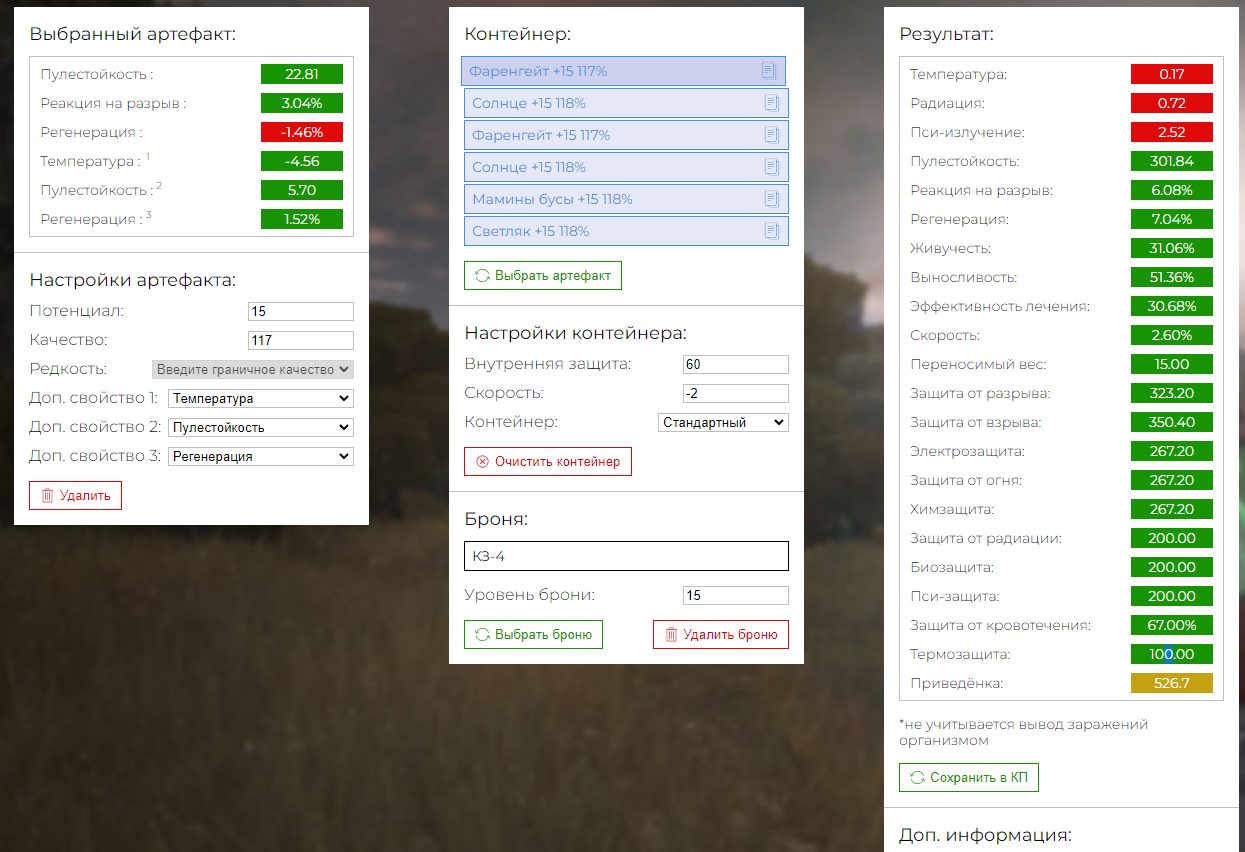The width and height of the screenshot is (1245, 852).
Task: Click the Защита от взрыва value 350.40
Action: [x=1172, y=422]
